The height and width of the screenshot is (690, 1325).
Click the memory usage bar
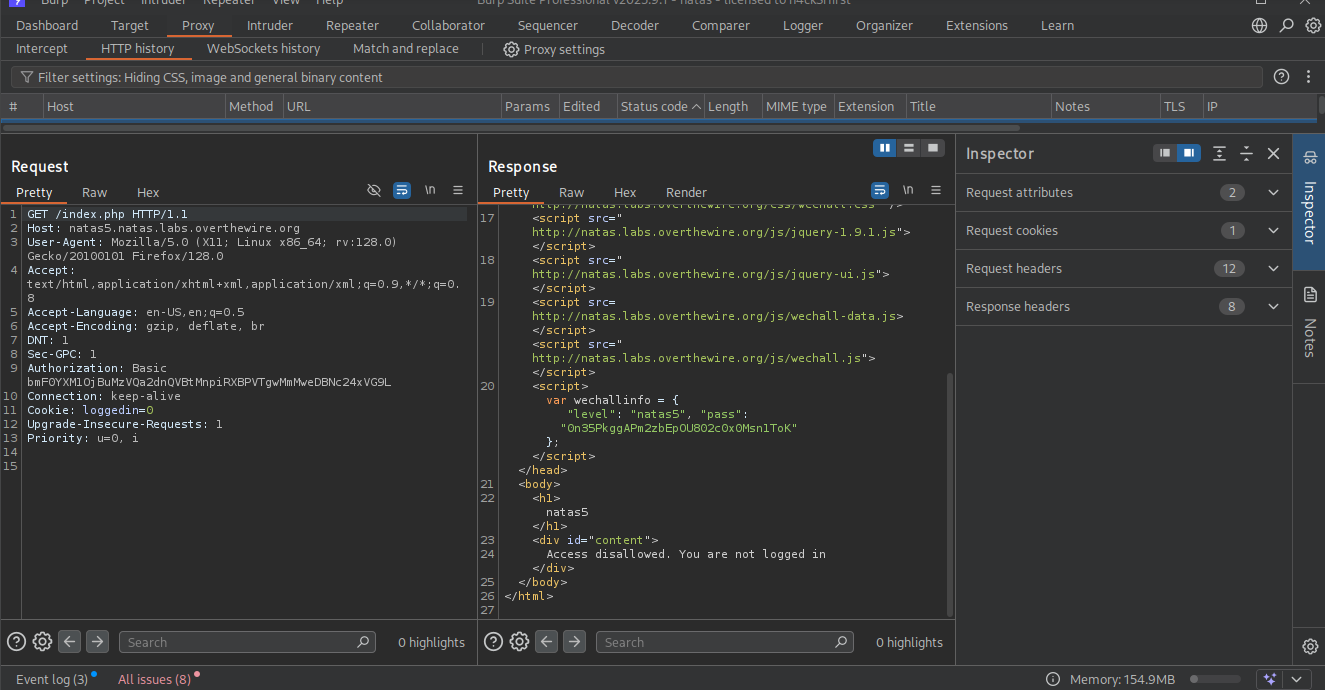point(1215,679)
